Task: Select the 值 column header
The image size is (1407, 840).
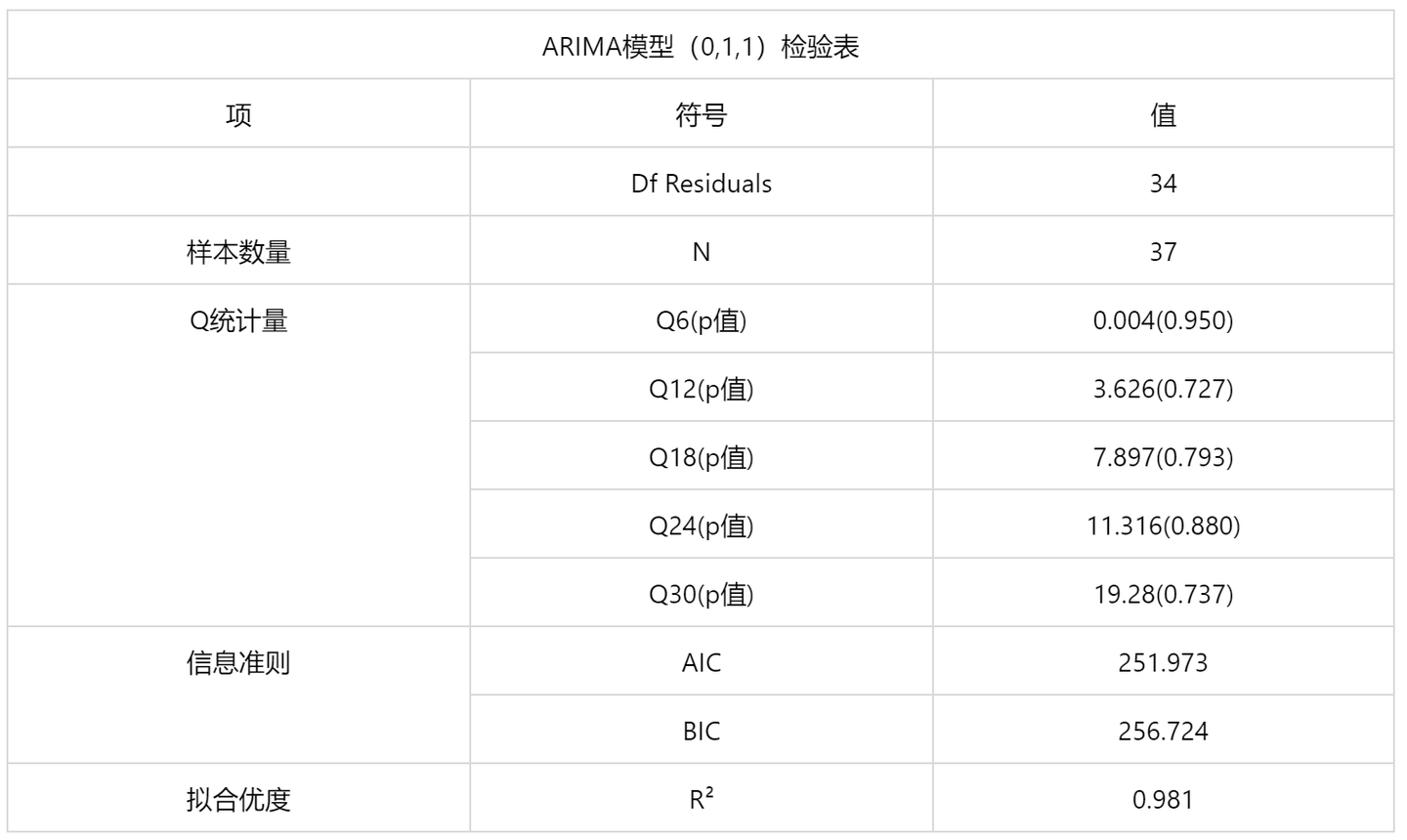Action: [x=1163, y=115]
